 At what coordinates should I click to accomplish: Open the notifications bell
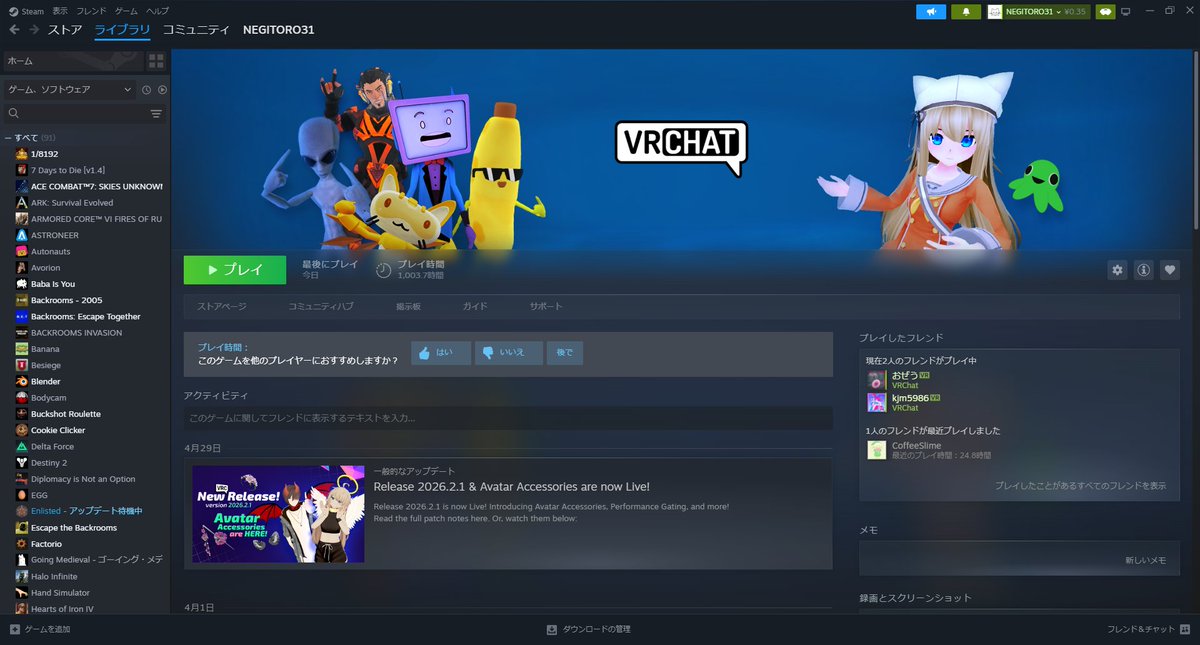point(966,12)
